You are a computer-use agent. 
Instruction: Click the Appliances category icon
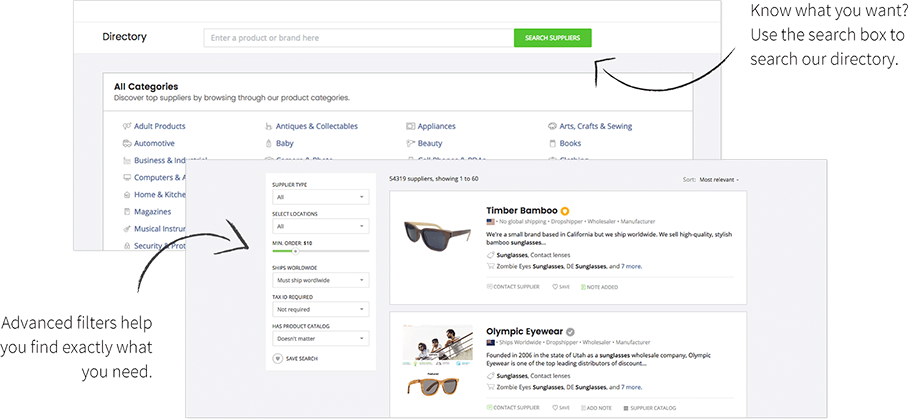click(x=411, y=126)
